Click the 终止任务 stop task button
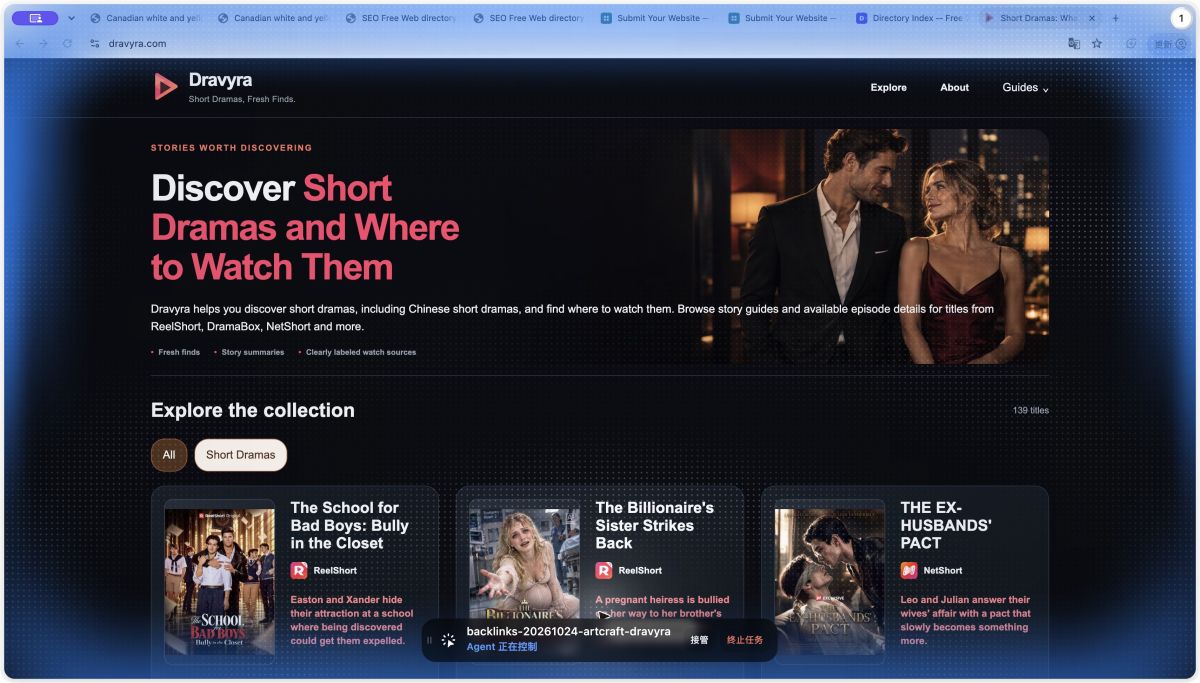The image size is (1200, 683). [745, 640]
